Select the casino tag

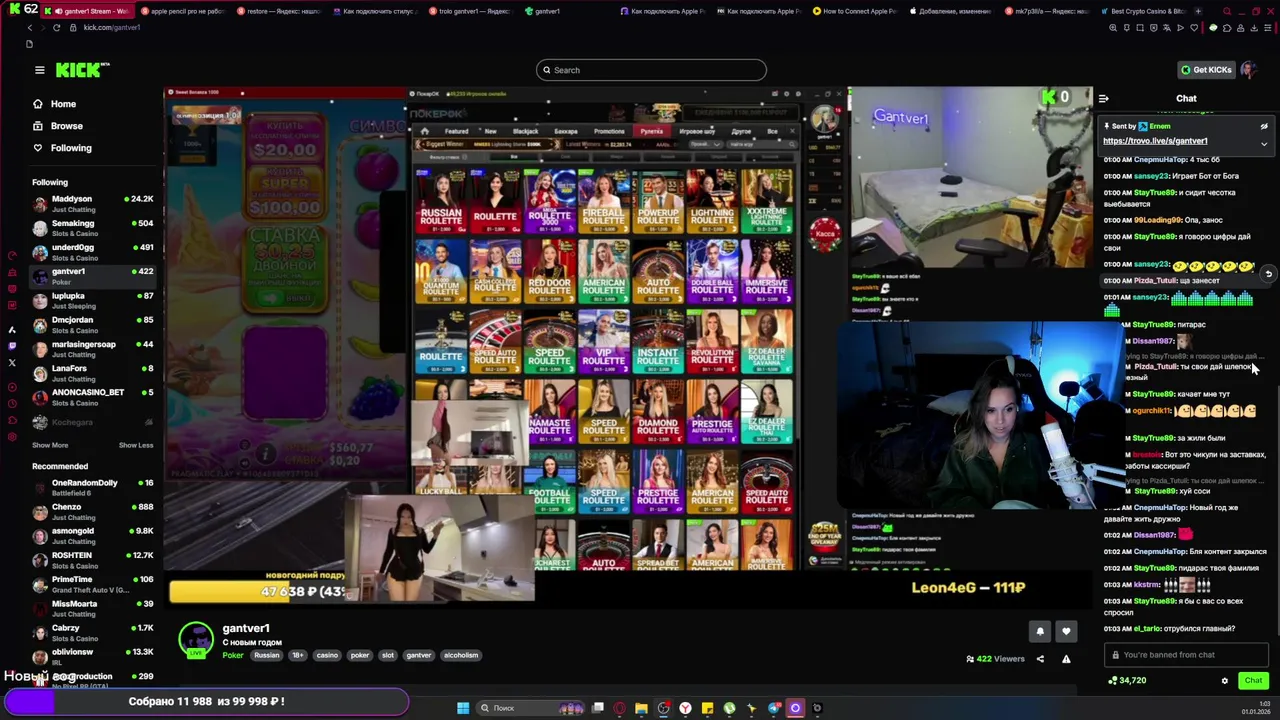[x=327, y=656]
